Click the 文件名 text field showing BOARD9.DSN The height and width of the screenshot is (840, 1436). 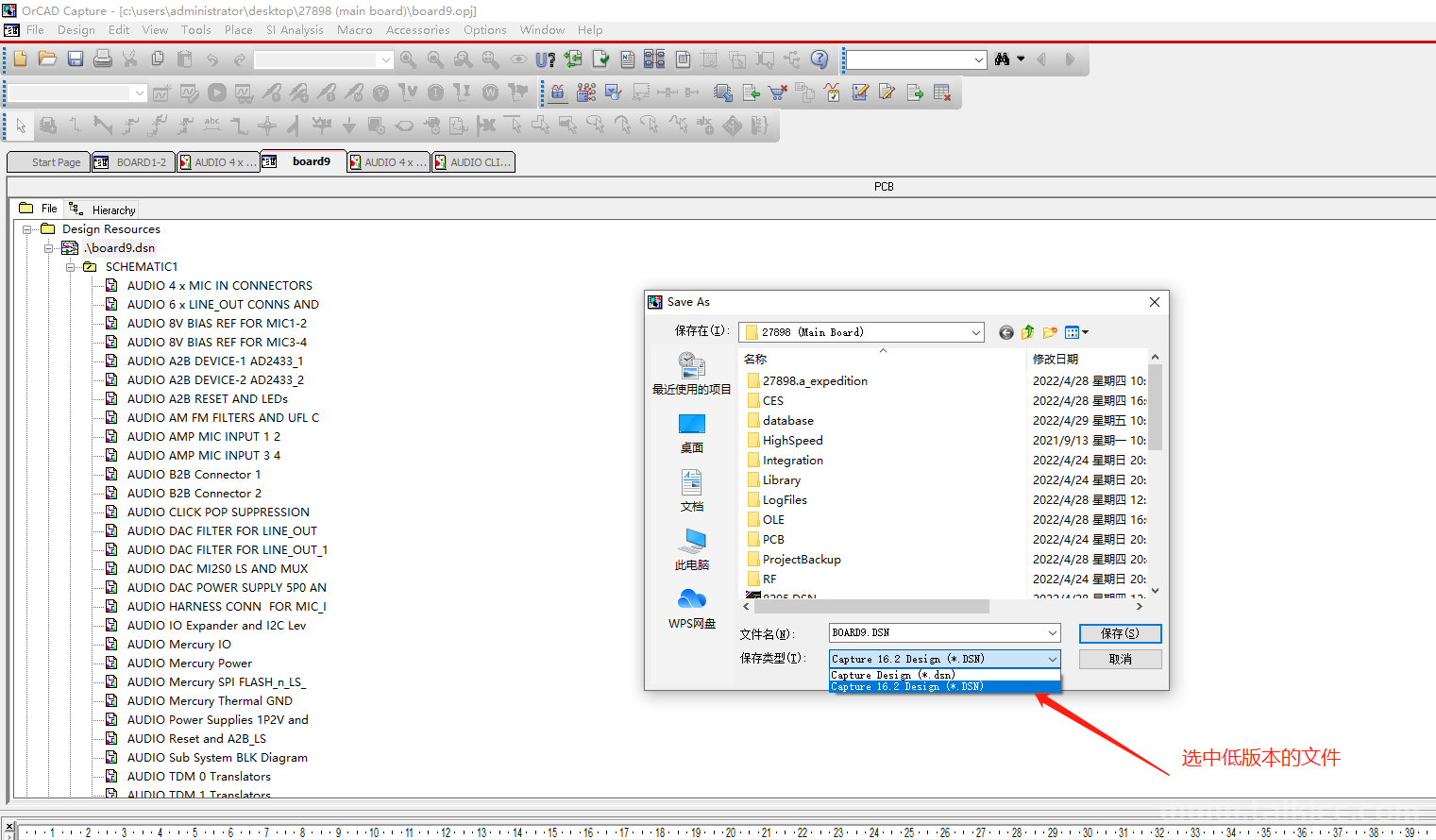tap(937, 633)
